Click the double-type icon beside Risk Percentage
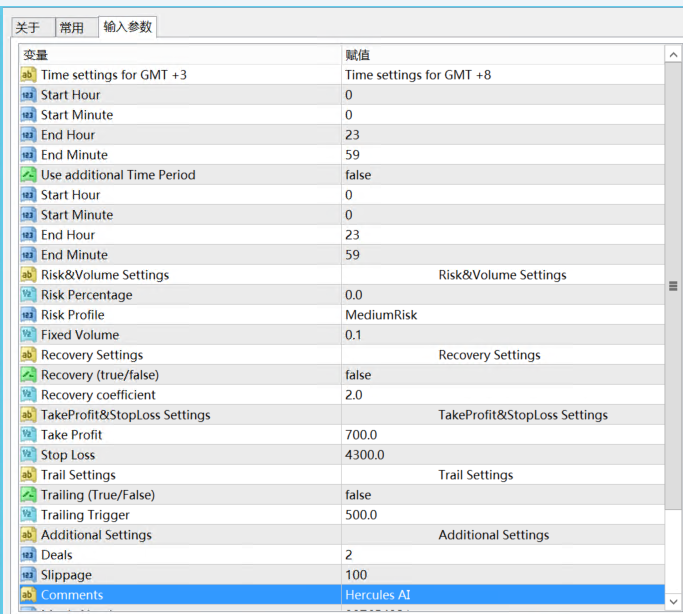683x614 pixels. click(x=28, y=295)
